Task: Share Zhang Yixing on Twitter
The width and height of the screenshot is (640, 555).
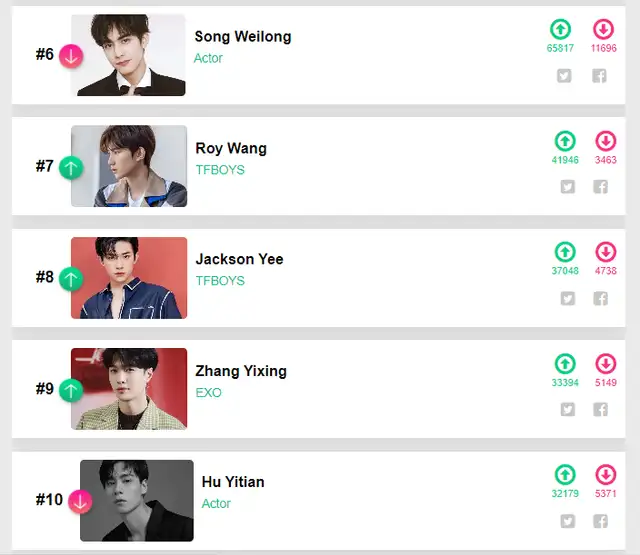Action: [568, 409]
